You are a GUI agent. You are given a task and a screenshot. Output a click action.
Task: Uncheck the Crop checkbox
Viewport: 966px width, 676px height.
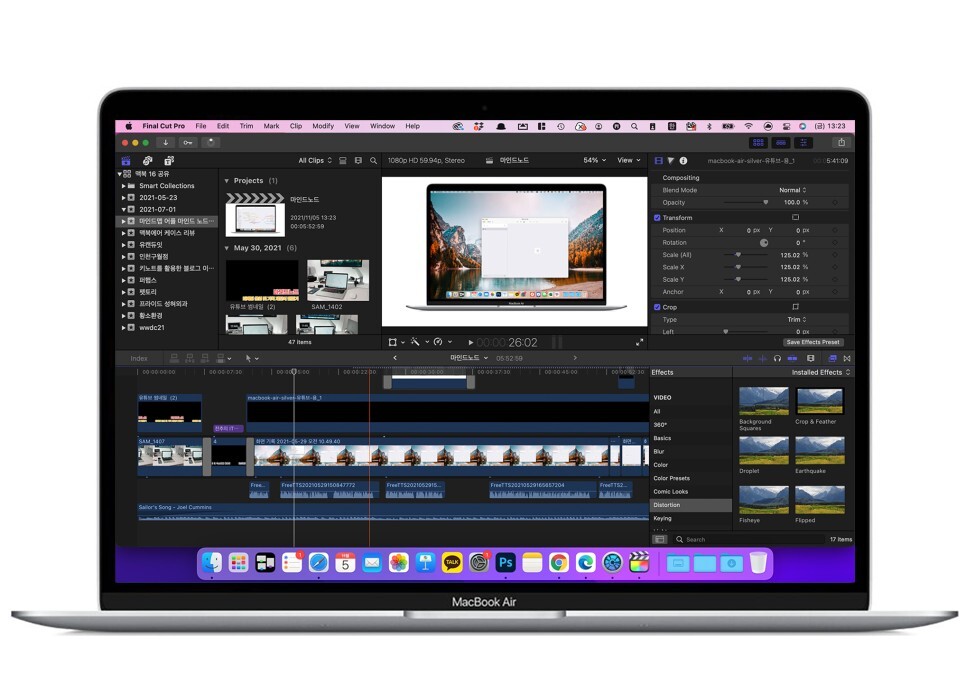(x=657, y=307)
